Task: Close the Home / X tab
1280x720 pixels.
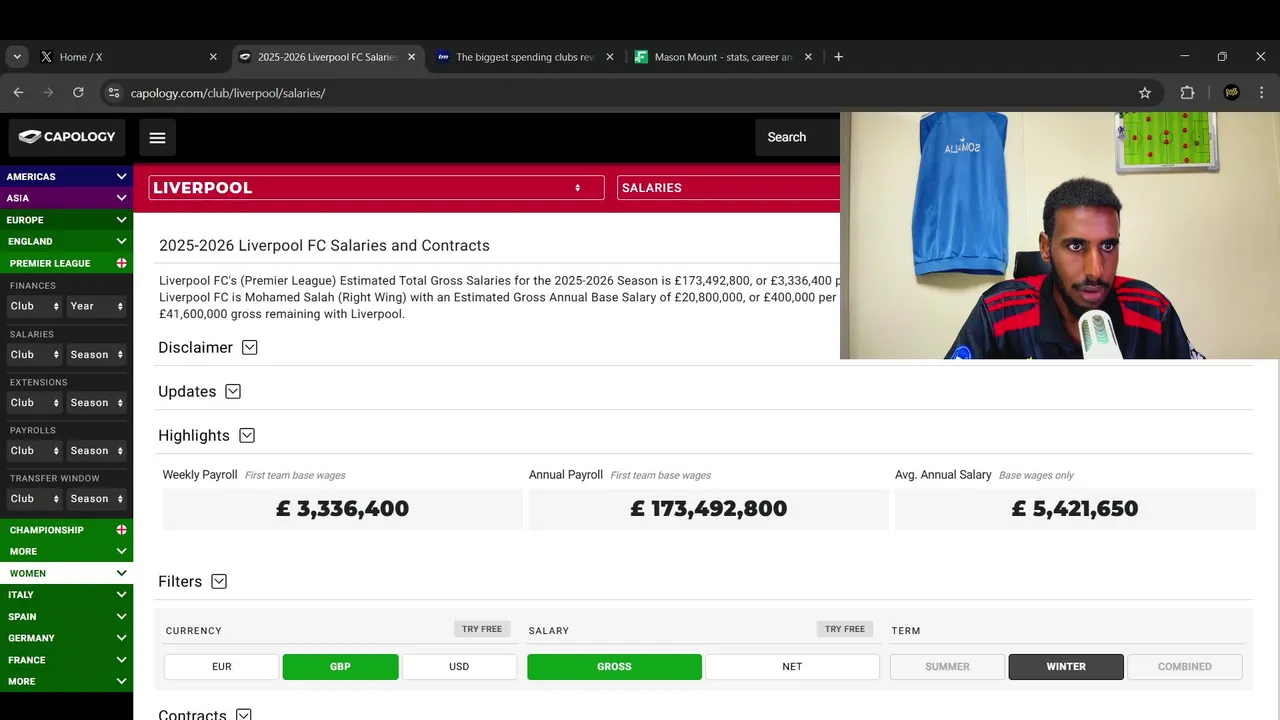Action: coord(213,57)
